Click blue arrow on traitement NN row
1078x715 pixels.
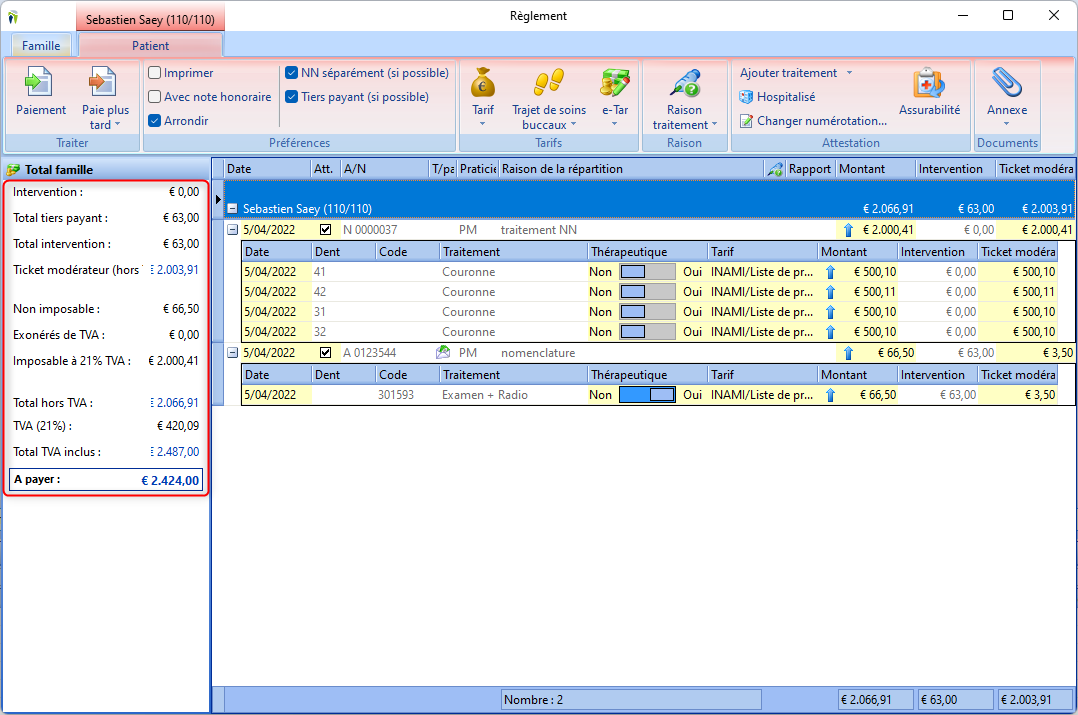pos(848,230)
